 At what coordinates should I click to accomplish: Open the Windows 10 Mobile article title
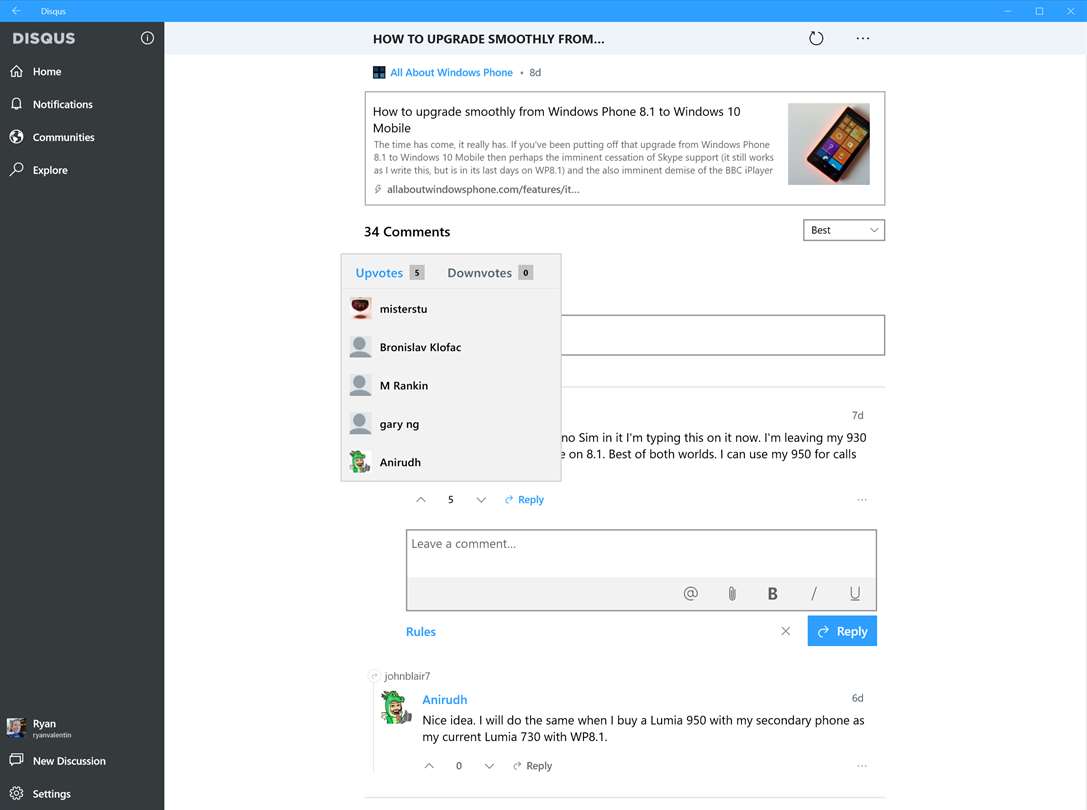557,119
